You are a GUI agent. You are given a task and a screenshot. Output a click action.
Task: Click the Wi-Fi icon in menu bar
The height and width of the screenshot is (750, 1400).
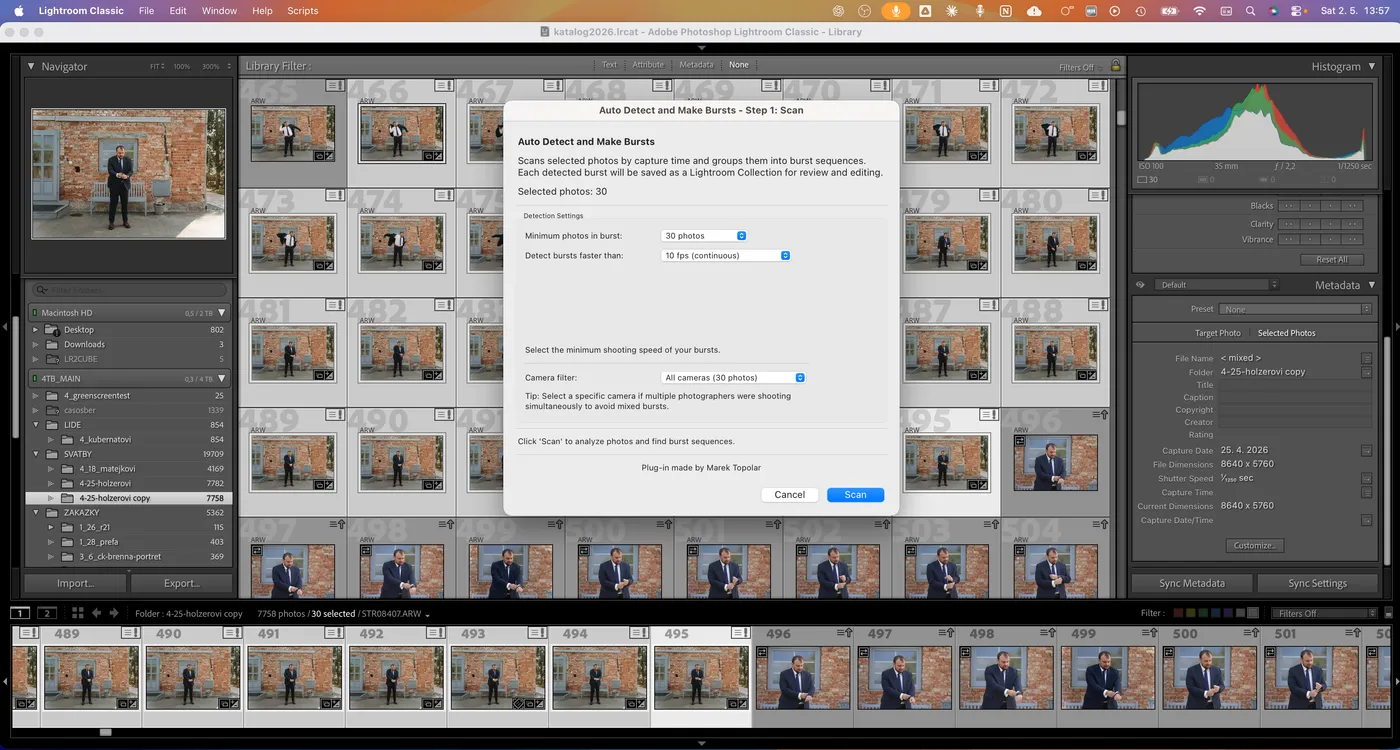coord(1199,11)
